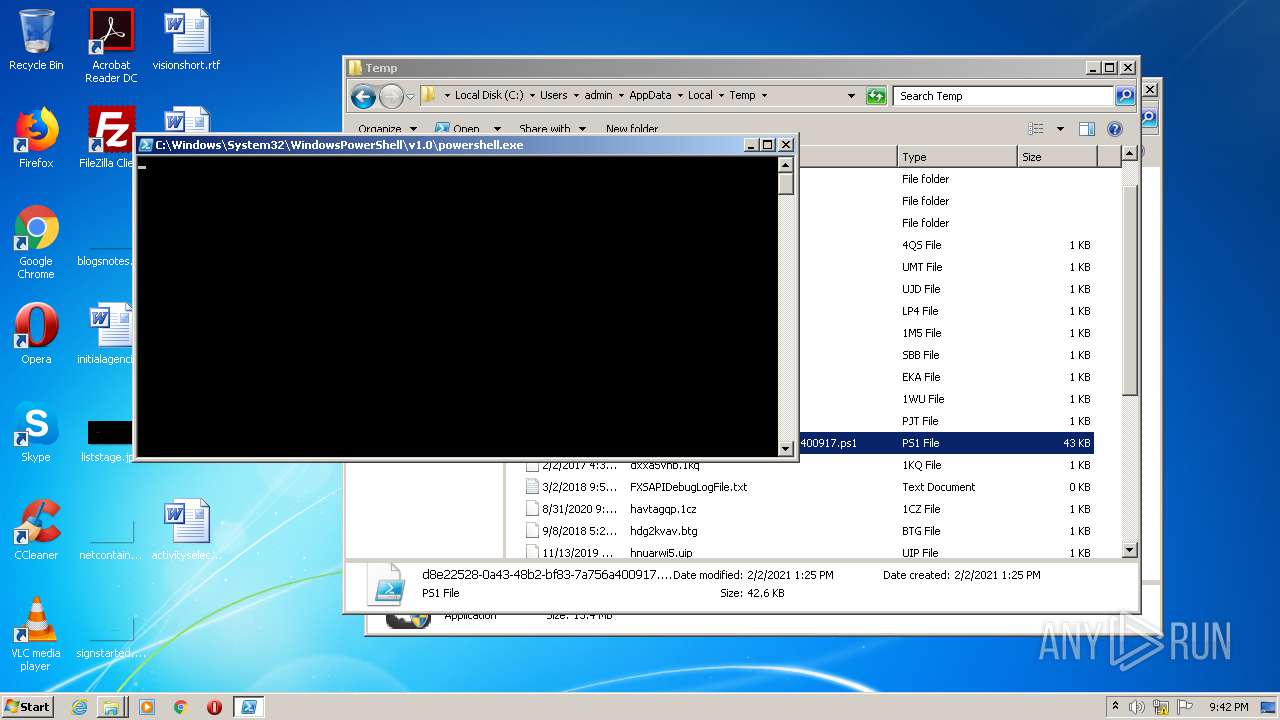1280x720 pixels.
Task: Open visionshort.rtf document on desktop
Action: (186, 40)
